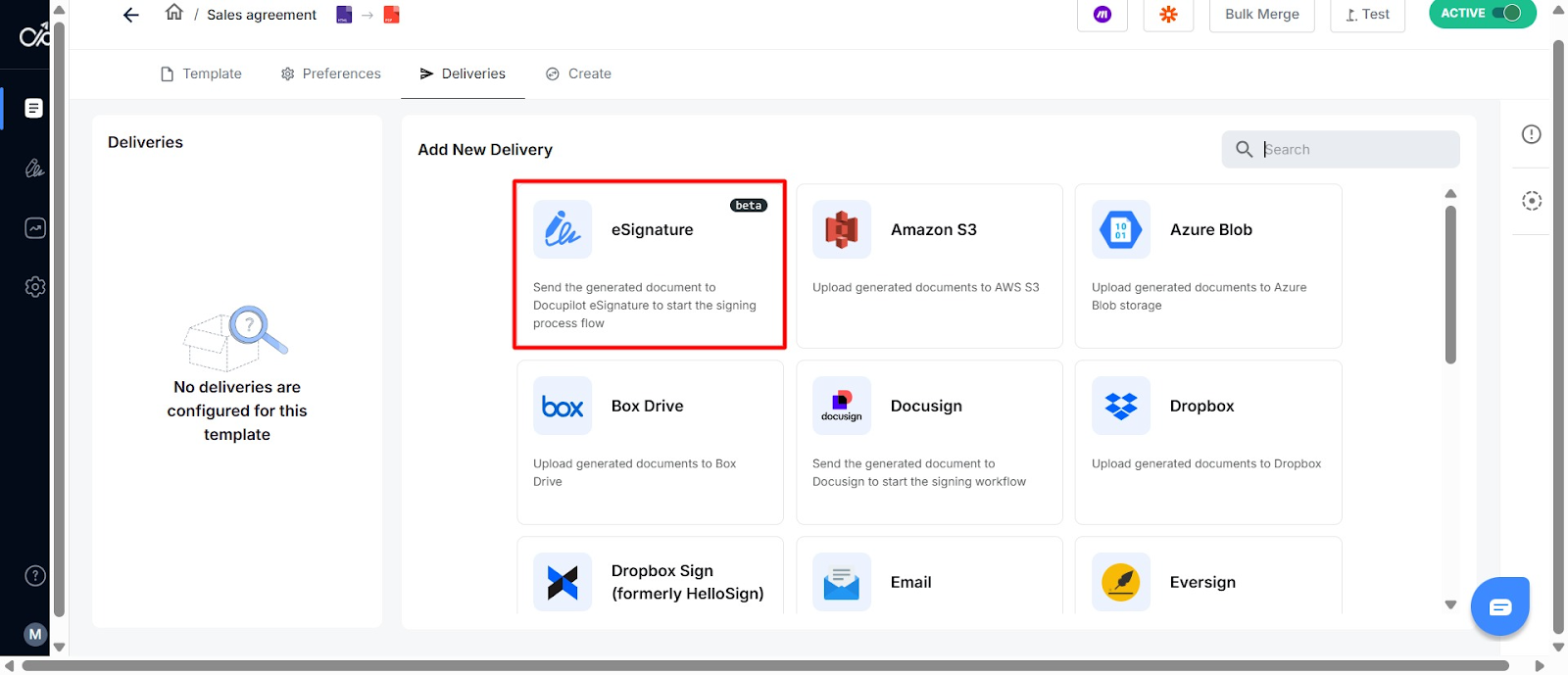
Task: Choose Dropbox delivery title
Action: (1202, 406)
